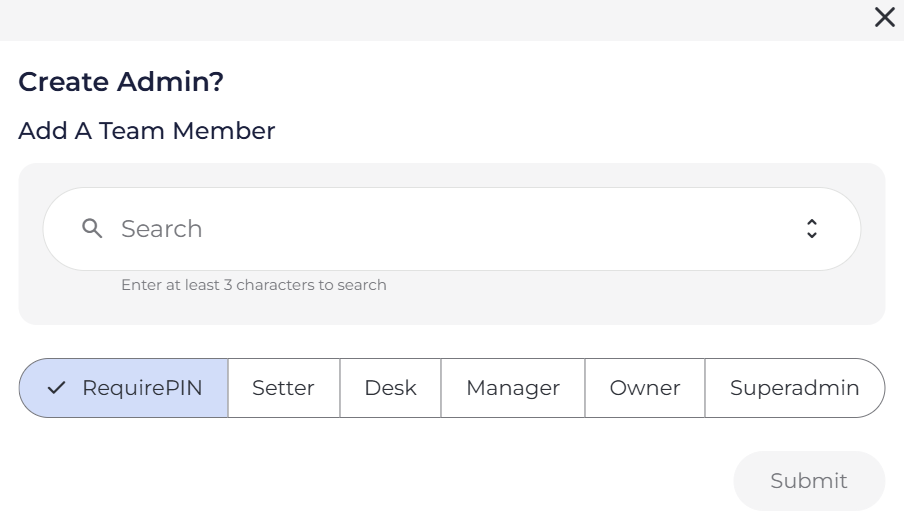Pick the Manager role segment
The height and width of the screenshot is (526, 904).
(x=512, y=388)
